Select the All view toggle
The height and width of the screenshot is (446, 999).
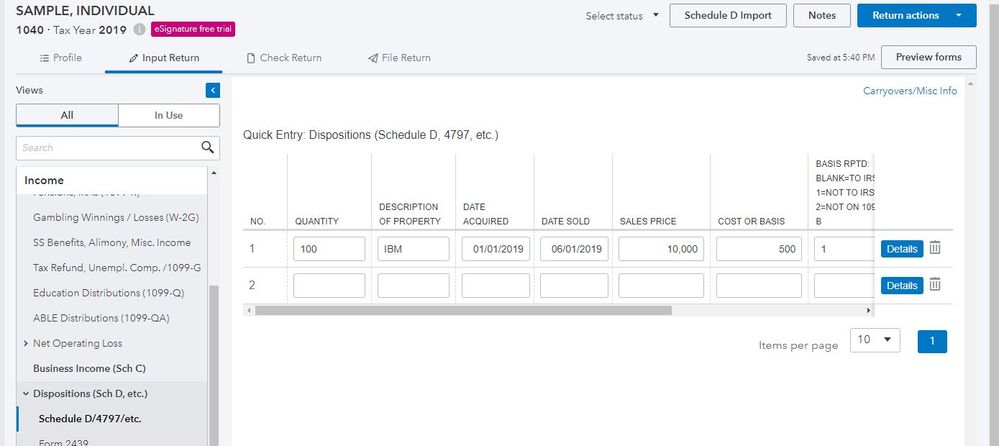67,115
